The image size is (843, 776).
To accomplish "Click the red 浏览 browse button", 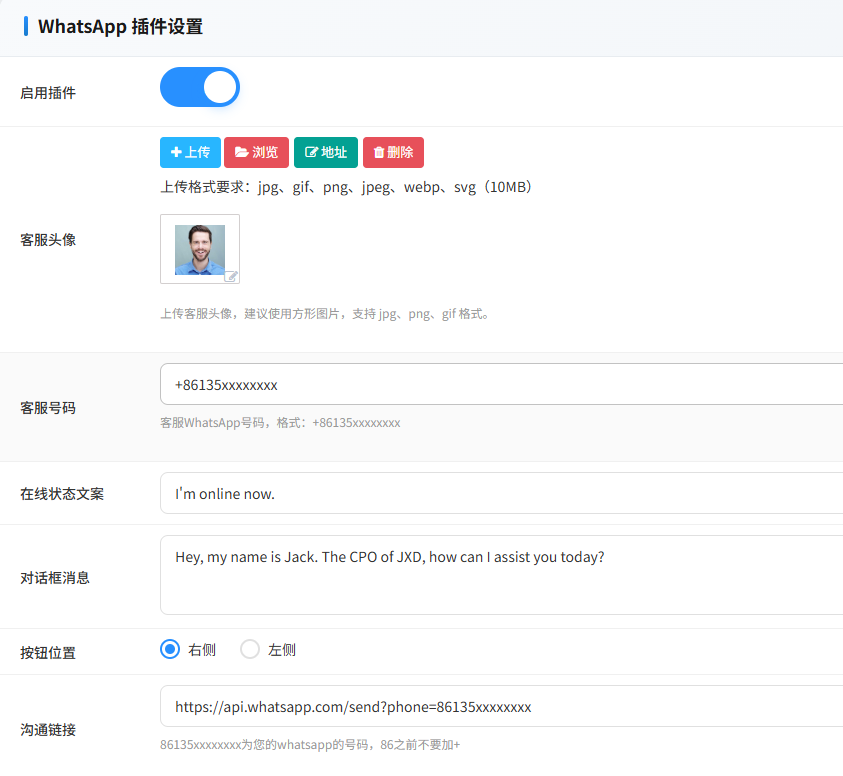I will pos(256,152).
